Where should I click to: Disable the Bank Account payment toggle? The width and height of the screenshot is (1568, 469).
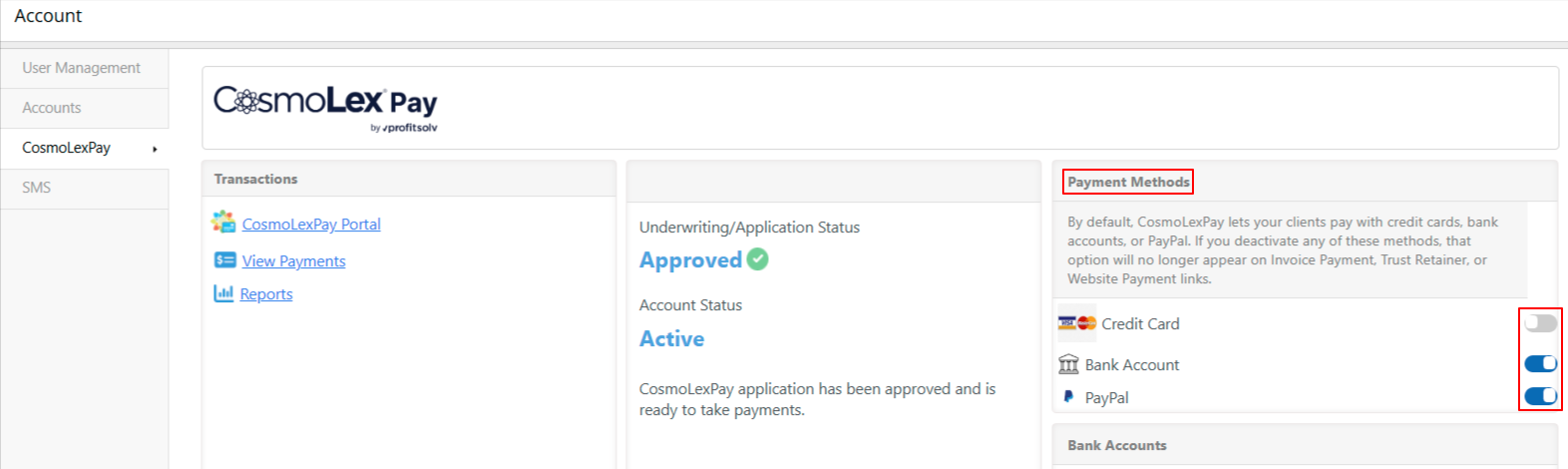[1540, 364]
